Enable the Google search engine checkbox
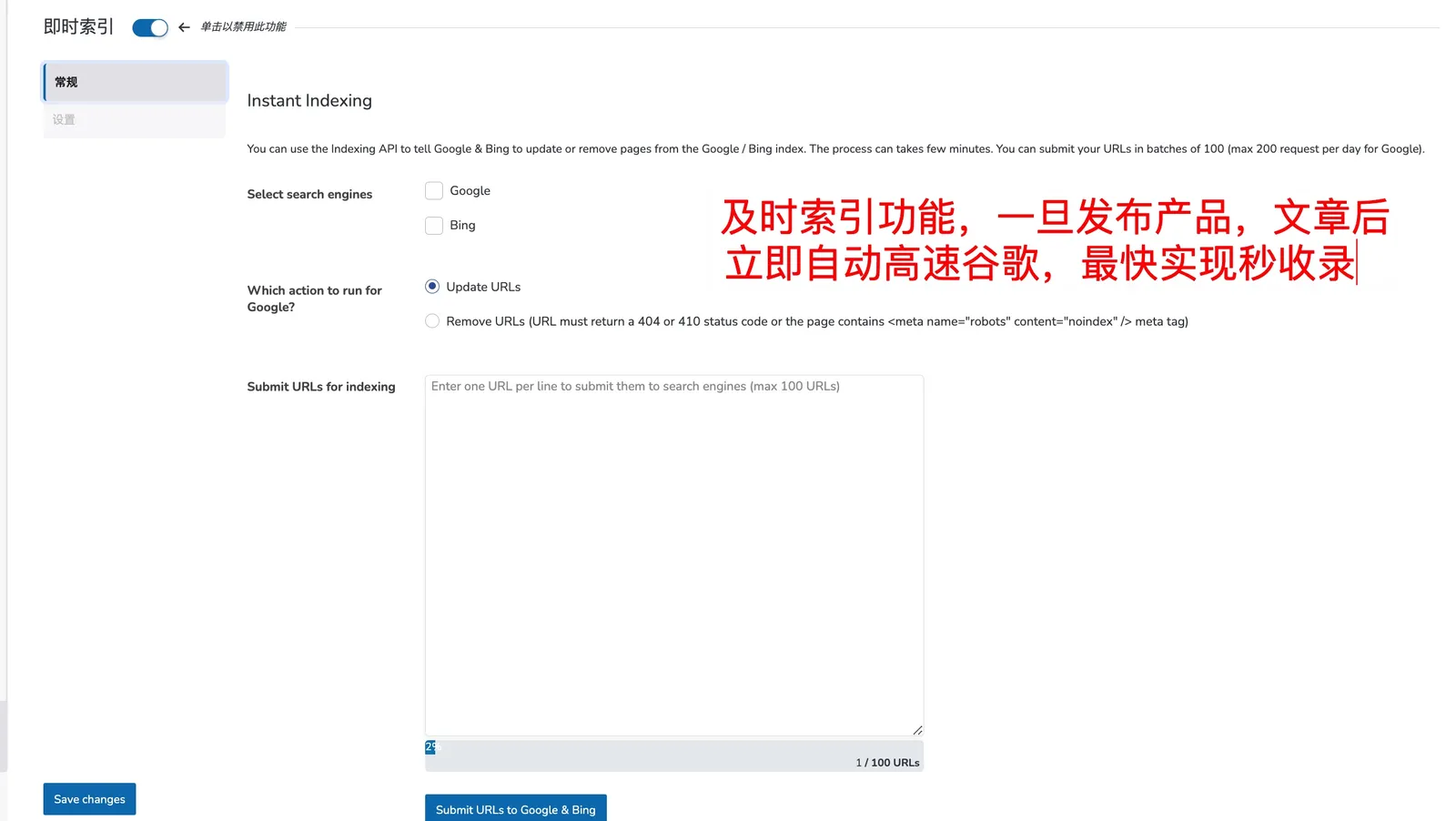 tap(434, 191)
